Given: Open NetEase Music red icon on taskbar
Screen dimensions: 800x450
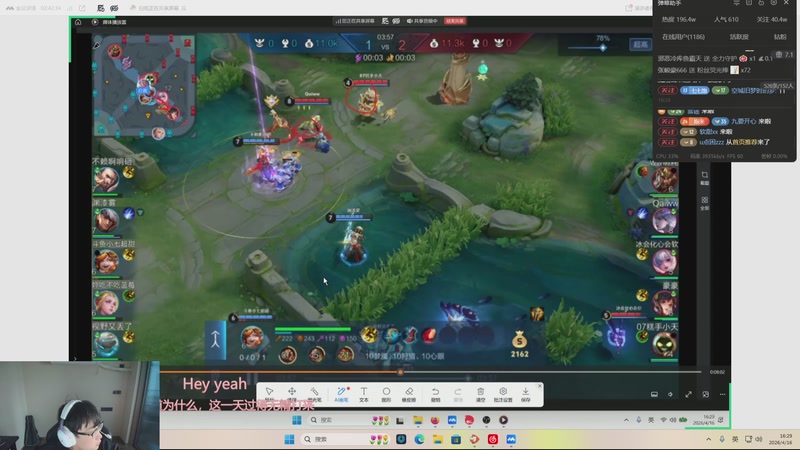Looking at the screenshot, I should (x=493, y=439).
